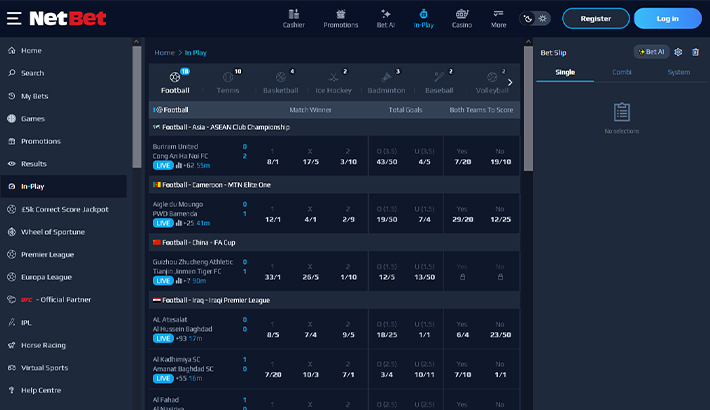Switch to the Single bet slip tab
The height and width of the screenshot is (410, 710).
click(565, 72)
